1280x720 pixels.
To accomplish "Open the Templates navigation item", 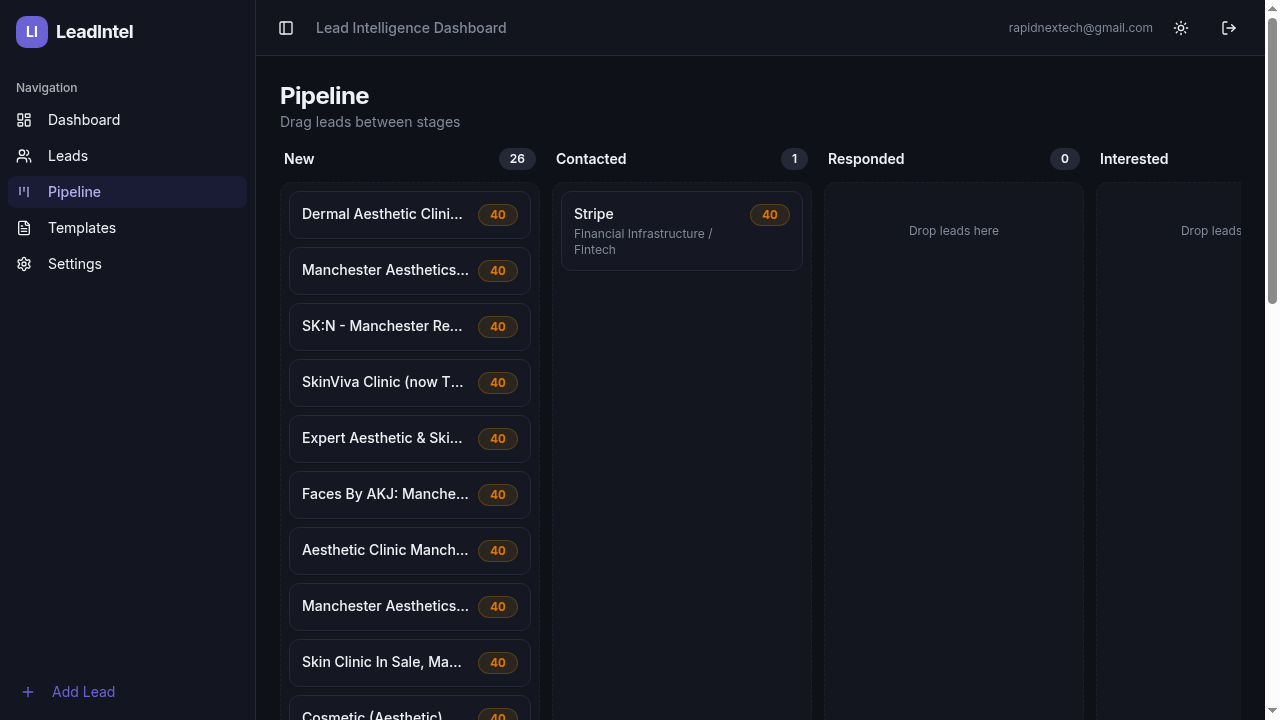I will 127,228.
